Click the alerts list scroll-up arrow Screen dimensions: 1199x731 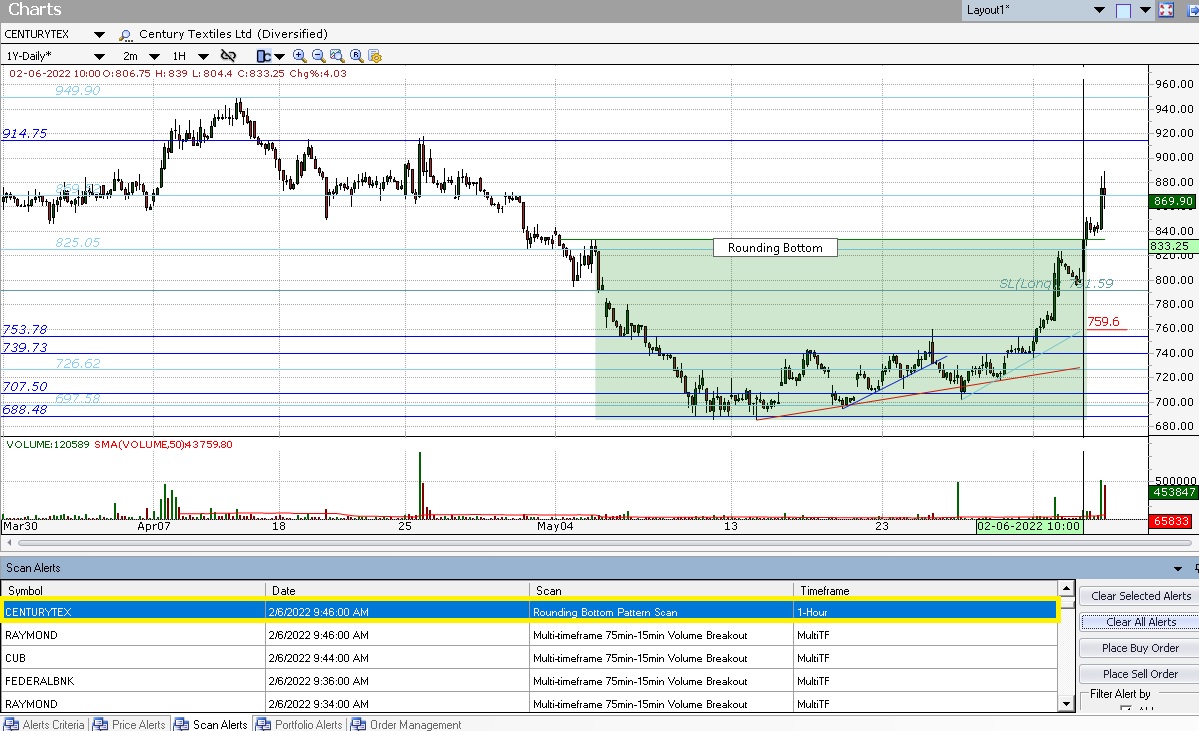tap(1067, 588)
